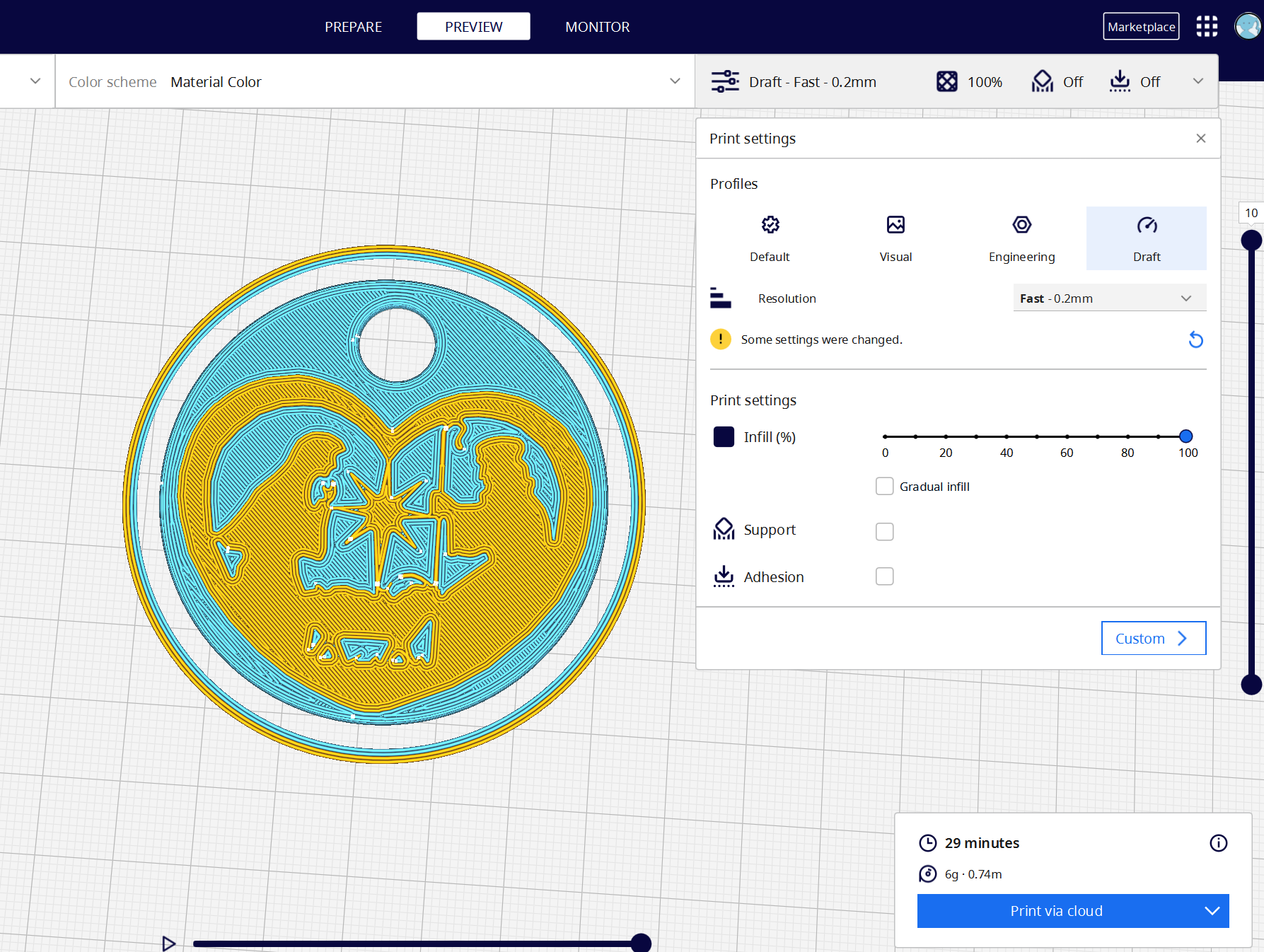Click the Resolution layers icon
1264x952 pixels.
[720, 298]
